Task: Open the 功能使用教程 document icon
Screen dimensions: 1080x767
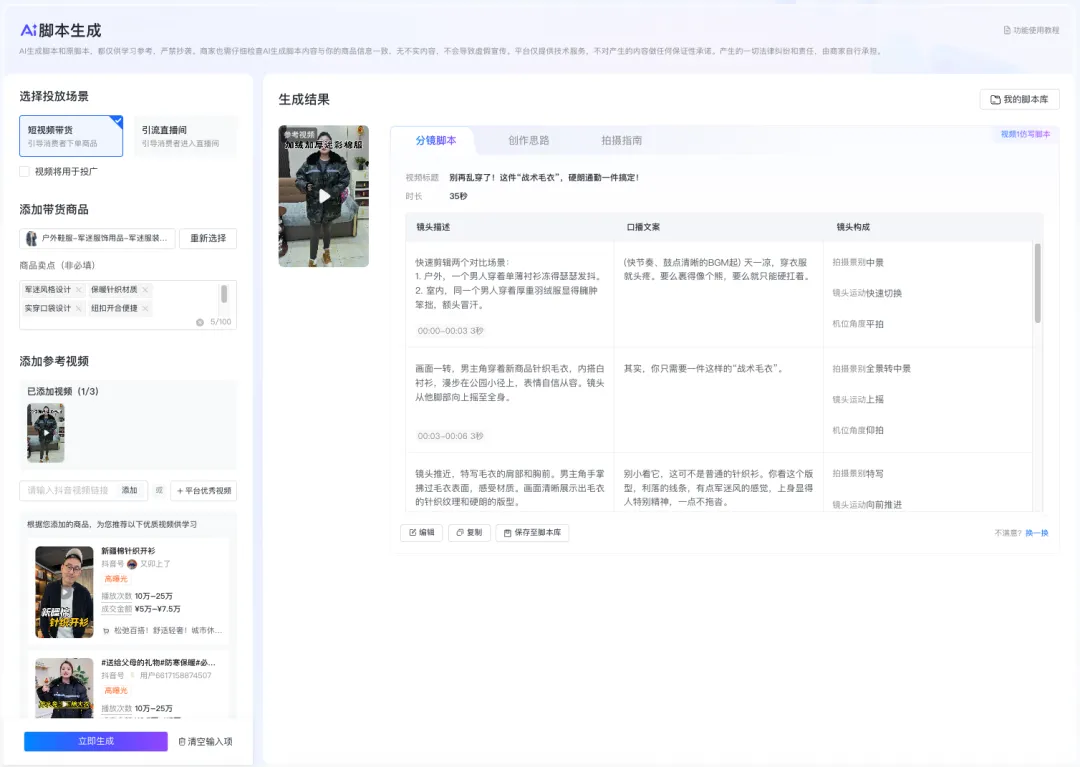Action: point(1007,30)
